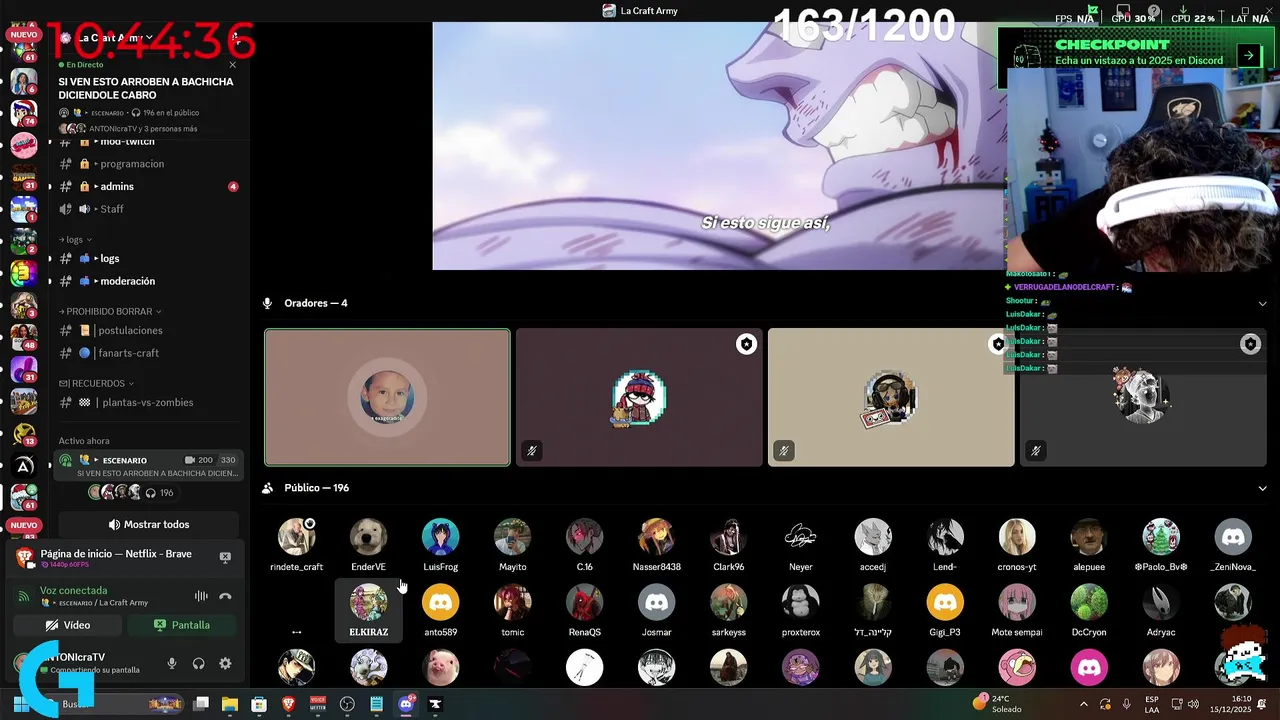1280x720 pixels.
Task: Open Discord taskbar icon with 9+ badge
Action: (406, 704)
